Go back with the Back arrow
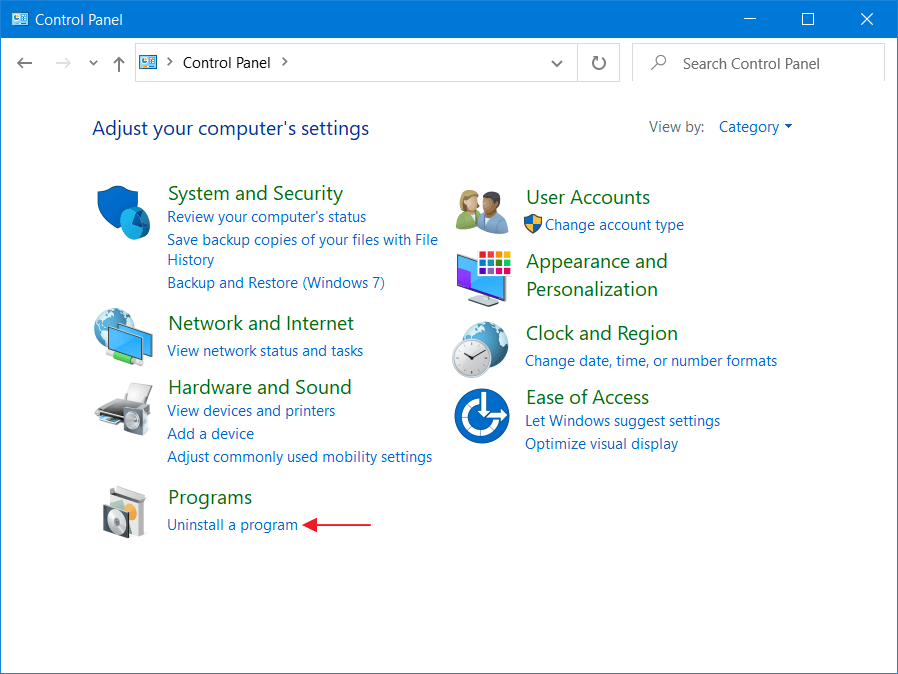This screenshot has width=898, height=674. tap(25, 63)
